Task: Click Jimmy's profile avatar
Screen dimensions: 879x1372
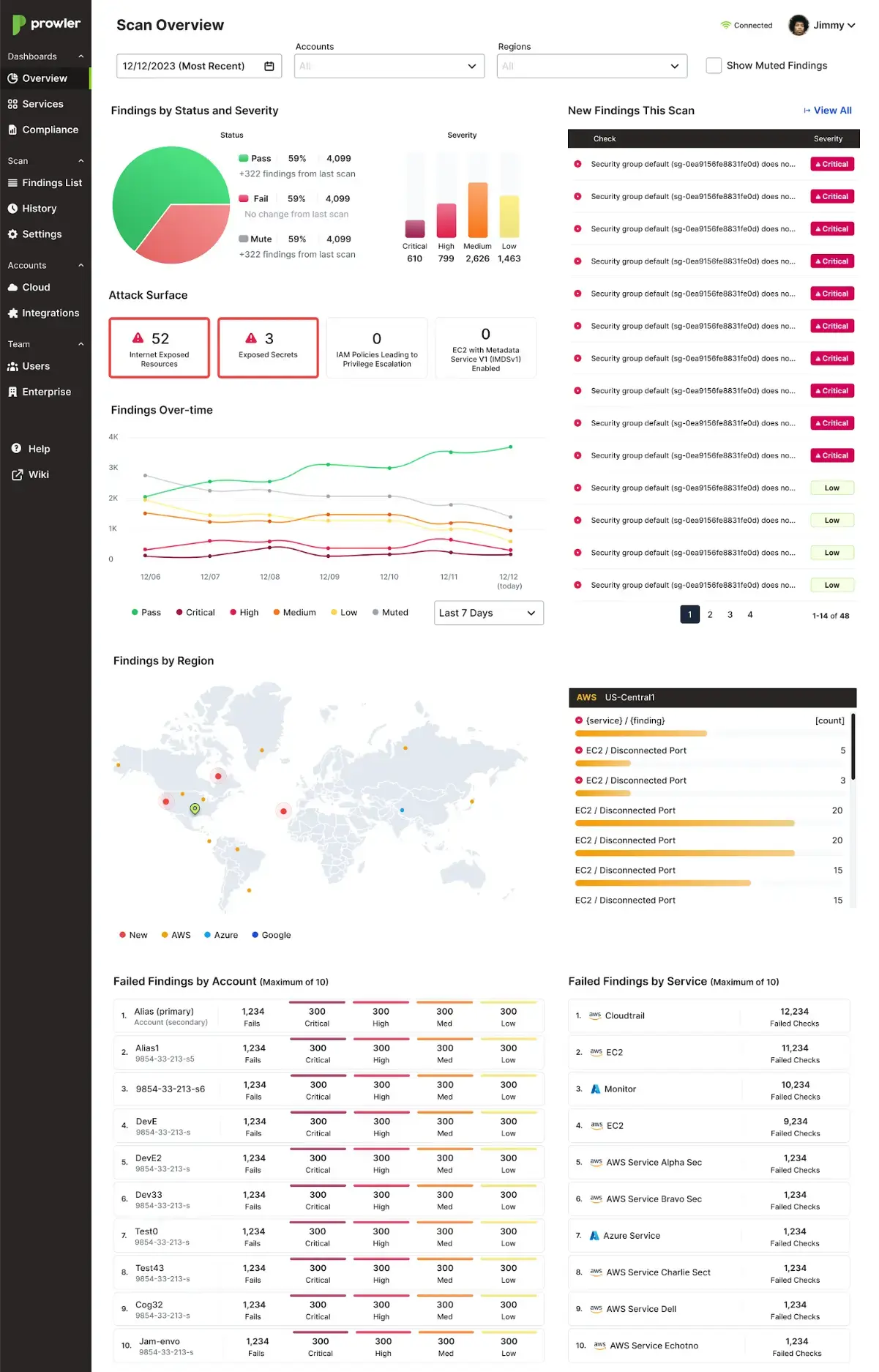Action: tap(798, 25)
